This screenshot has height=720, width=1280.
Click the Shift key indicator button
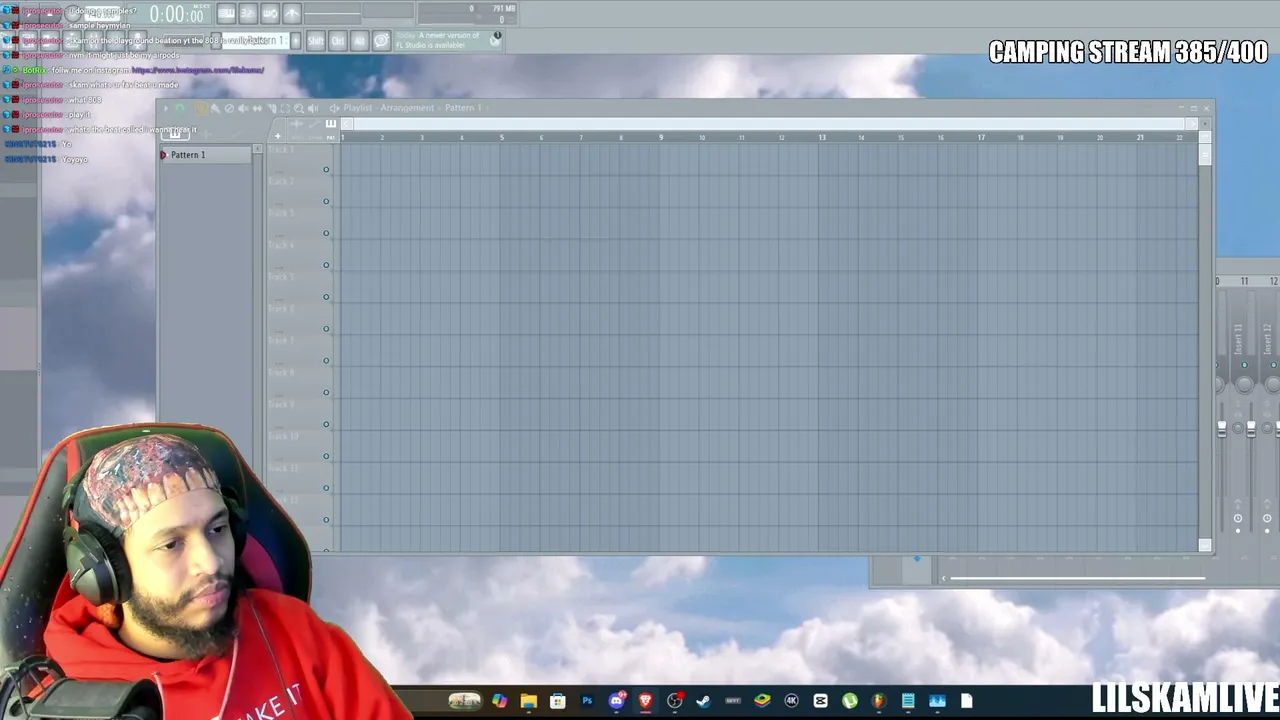316,40
